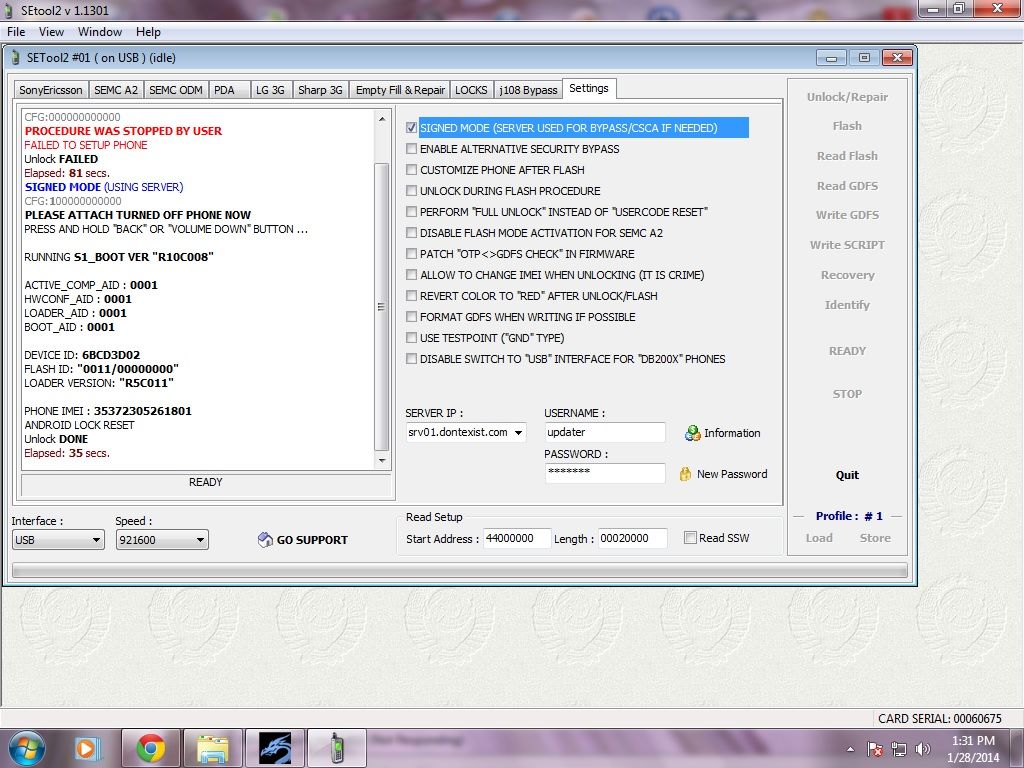Click the Action Center flag tray icon
Viewport: 1024px width, 768px height.
(874, 749)
